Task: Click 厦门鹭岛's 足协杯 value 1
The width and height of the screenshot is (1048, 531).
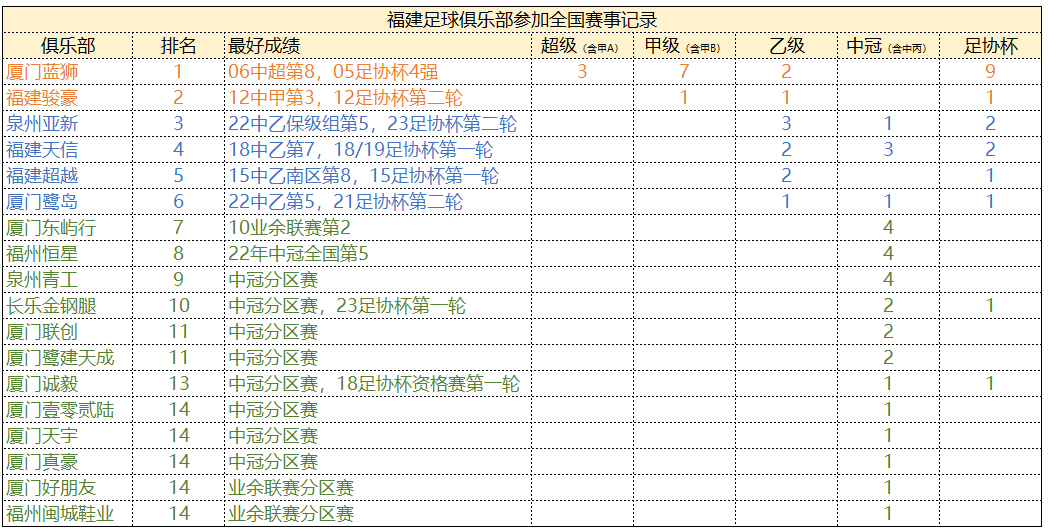Action: pyautogui.click(x=990, y=201)
